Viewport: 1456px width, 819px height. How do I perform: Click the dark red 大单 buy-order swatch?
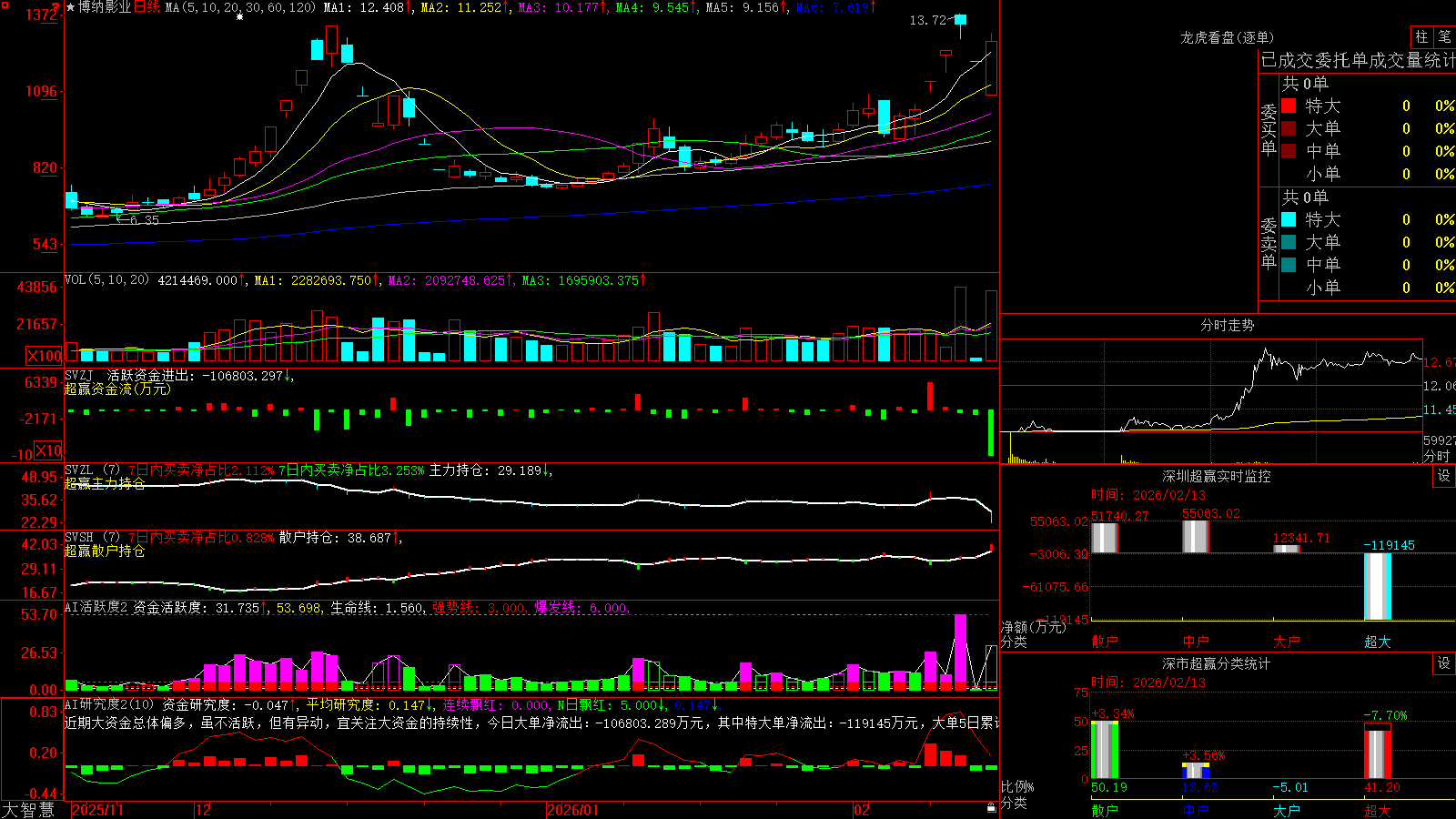coord(1289,128)
